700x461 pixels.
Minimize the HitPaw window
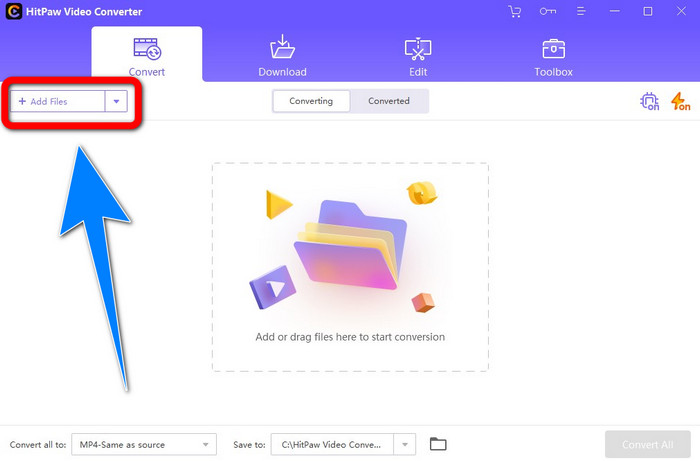615,11
